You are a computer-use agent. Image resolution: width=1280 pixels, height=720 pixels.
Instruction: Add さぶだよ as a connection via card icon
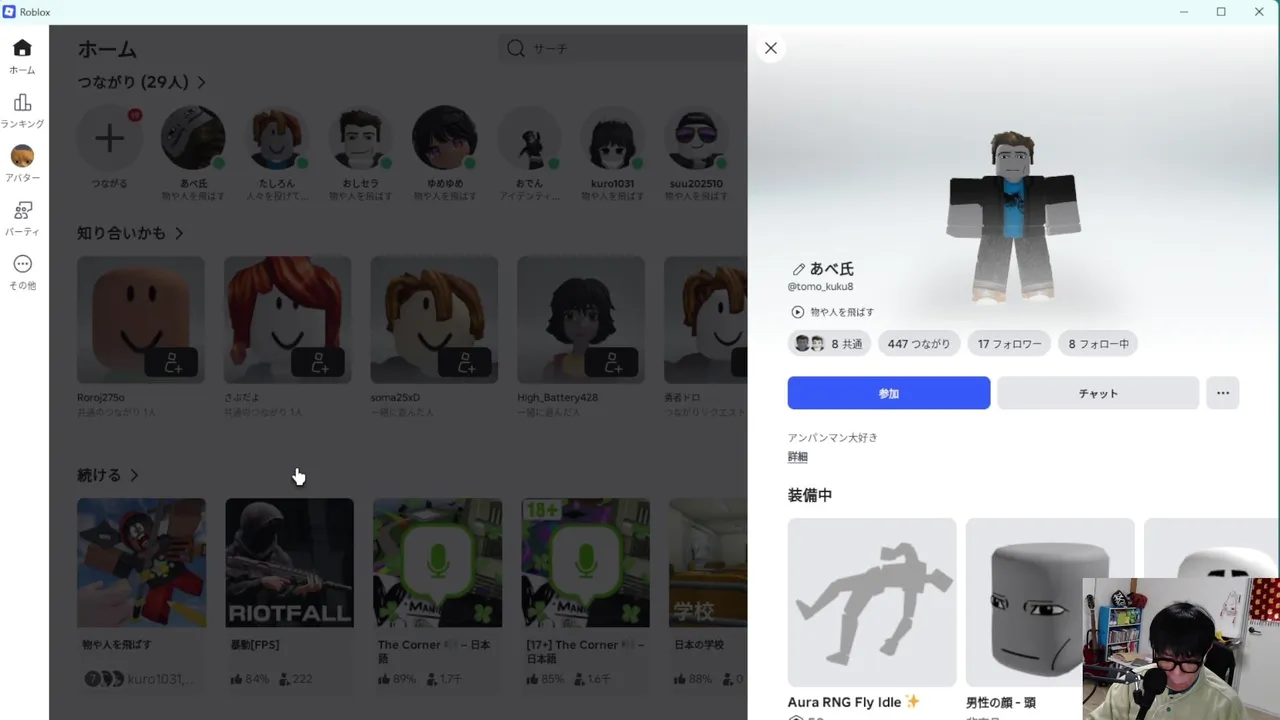point(319,362)
